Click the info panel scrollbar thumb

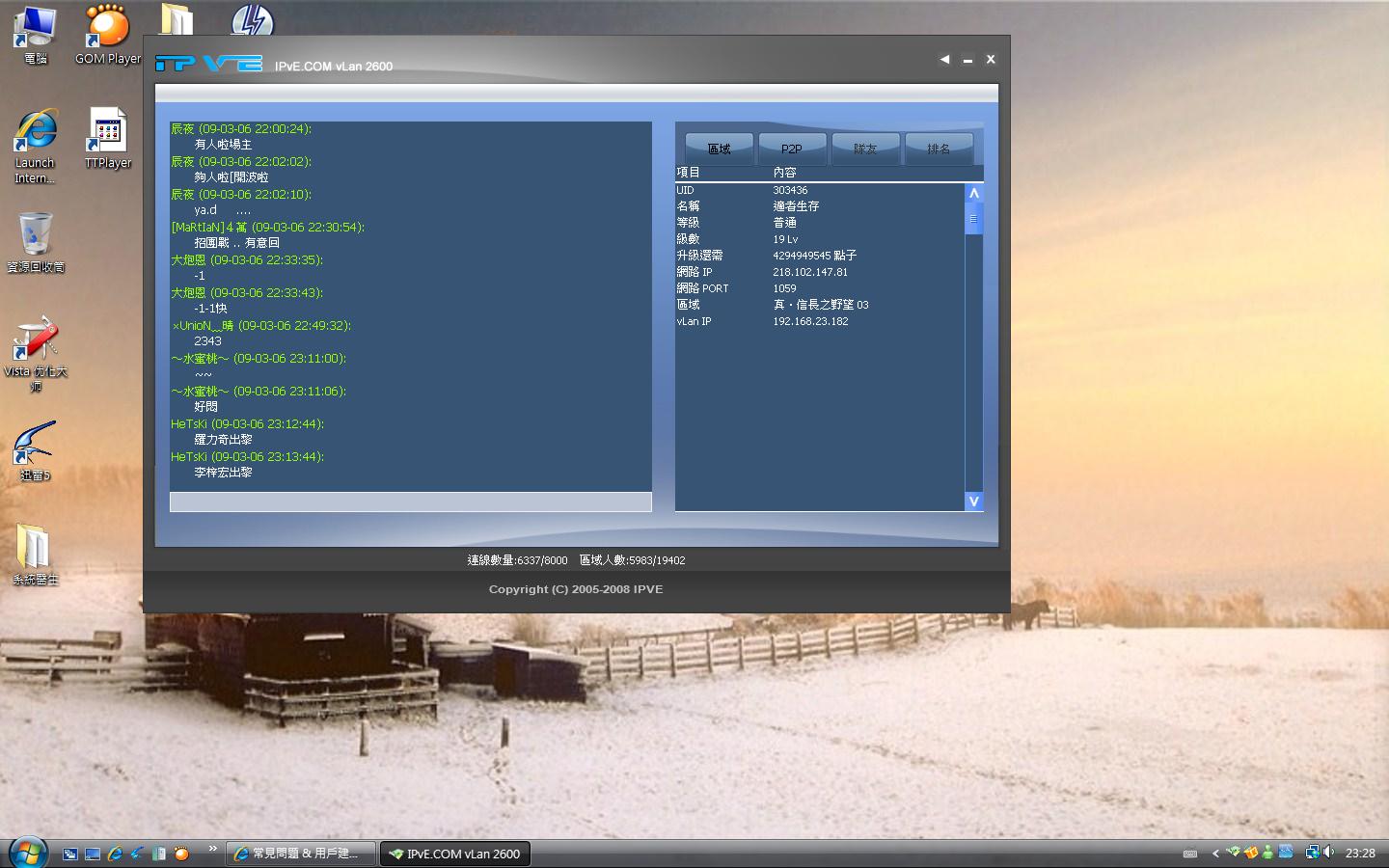pos(973,219)
